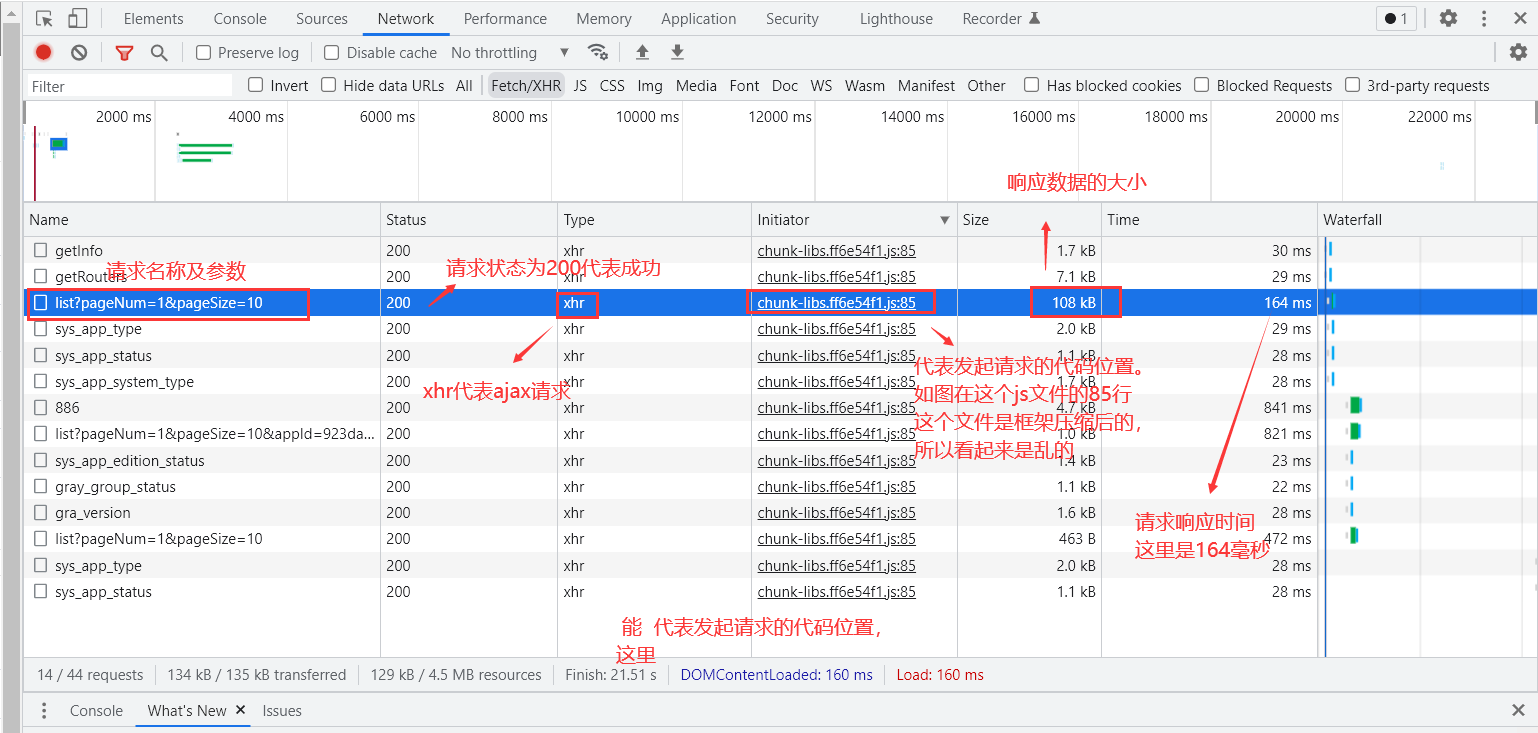This screenshot has width=1538, height=733.
Task: Check the Invert filter option
Action: pos(255,85)
